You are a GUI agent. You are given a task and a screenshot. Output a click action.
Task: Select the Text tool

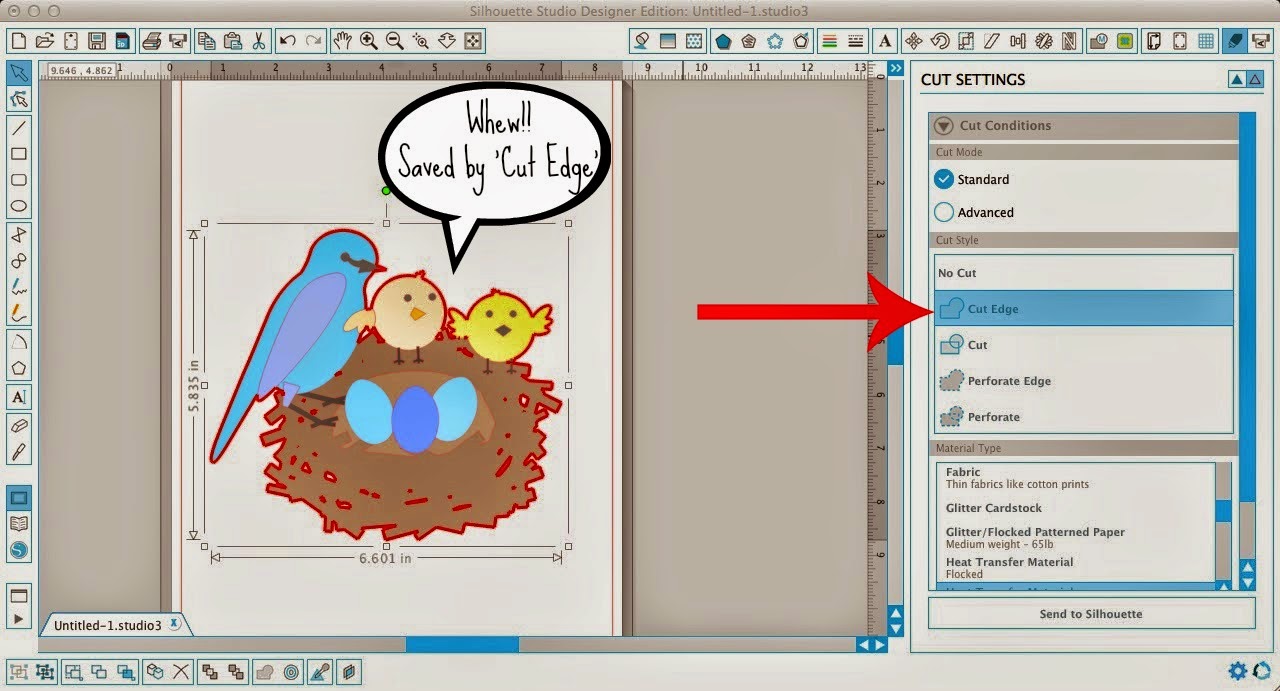pyautogui.click(x=18, y=397)
